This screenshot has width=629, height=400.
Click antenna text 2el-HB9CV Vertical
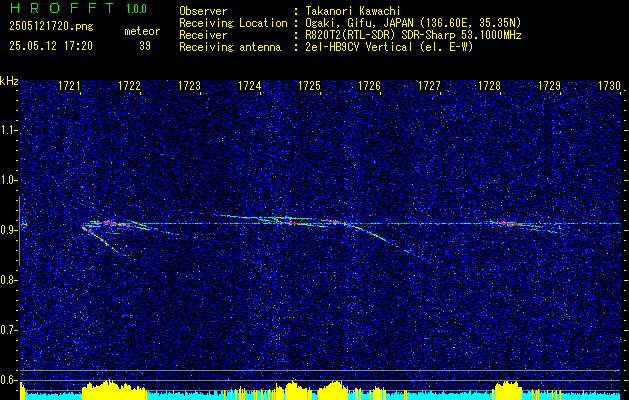tap(389, 47)
